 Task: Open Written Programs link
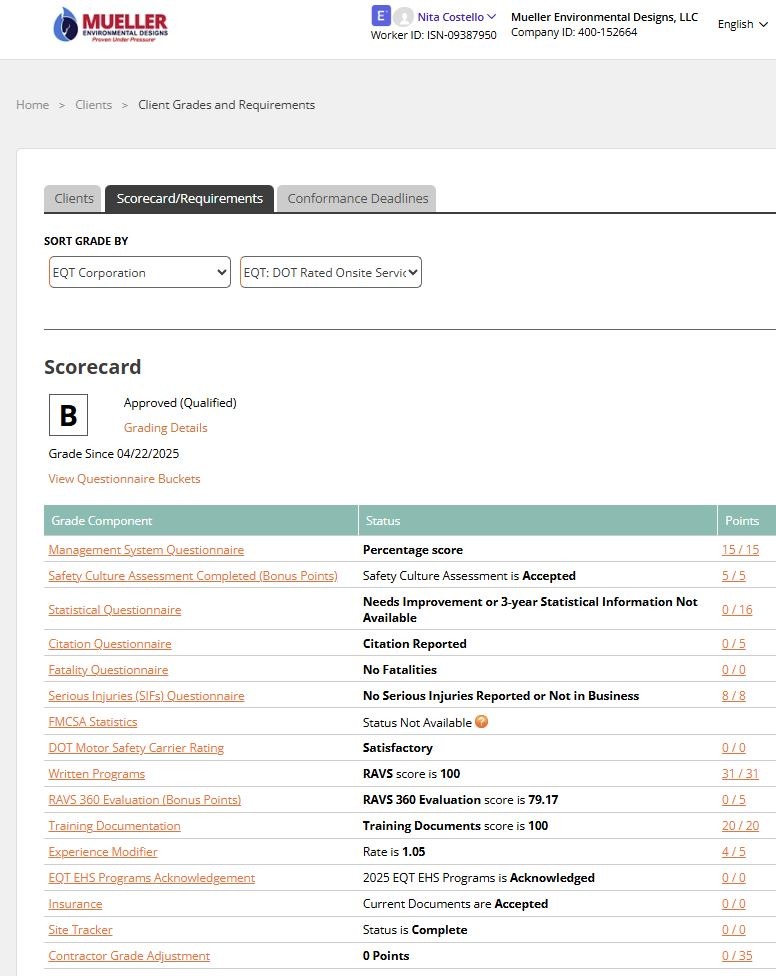pos(96,774)
